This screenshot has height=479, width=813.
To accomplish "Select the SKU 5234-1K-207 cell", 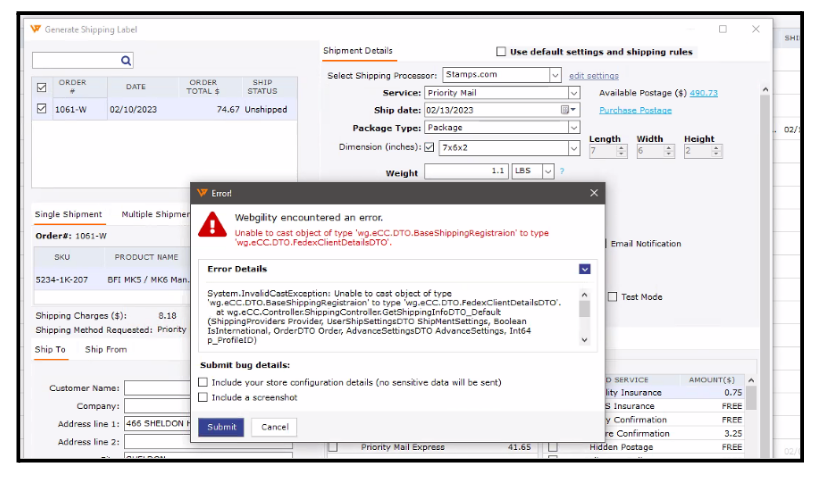I will coord(62,280).
